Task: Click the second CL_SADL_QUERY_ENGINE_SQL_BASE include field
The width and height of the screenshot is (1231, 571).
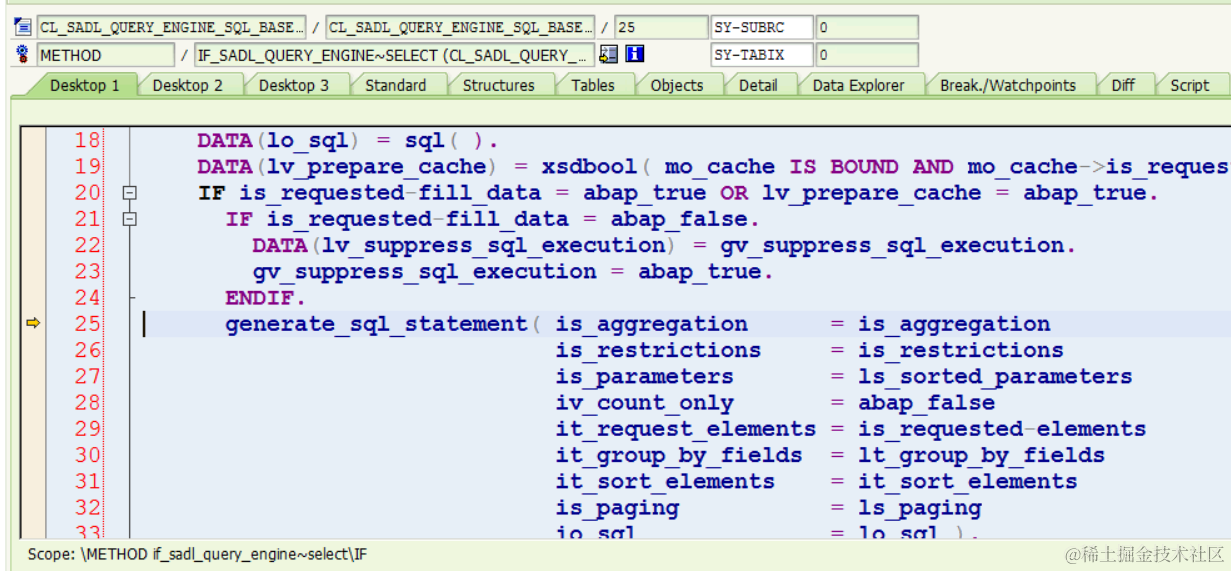Action: point(460,27)
